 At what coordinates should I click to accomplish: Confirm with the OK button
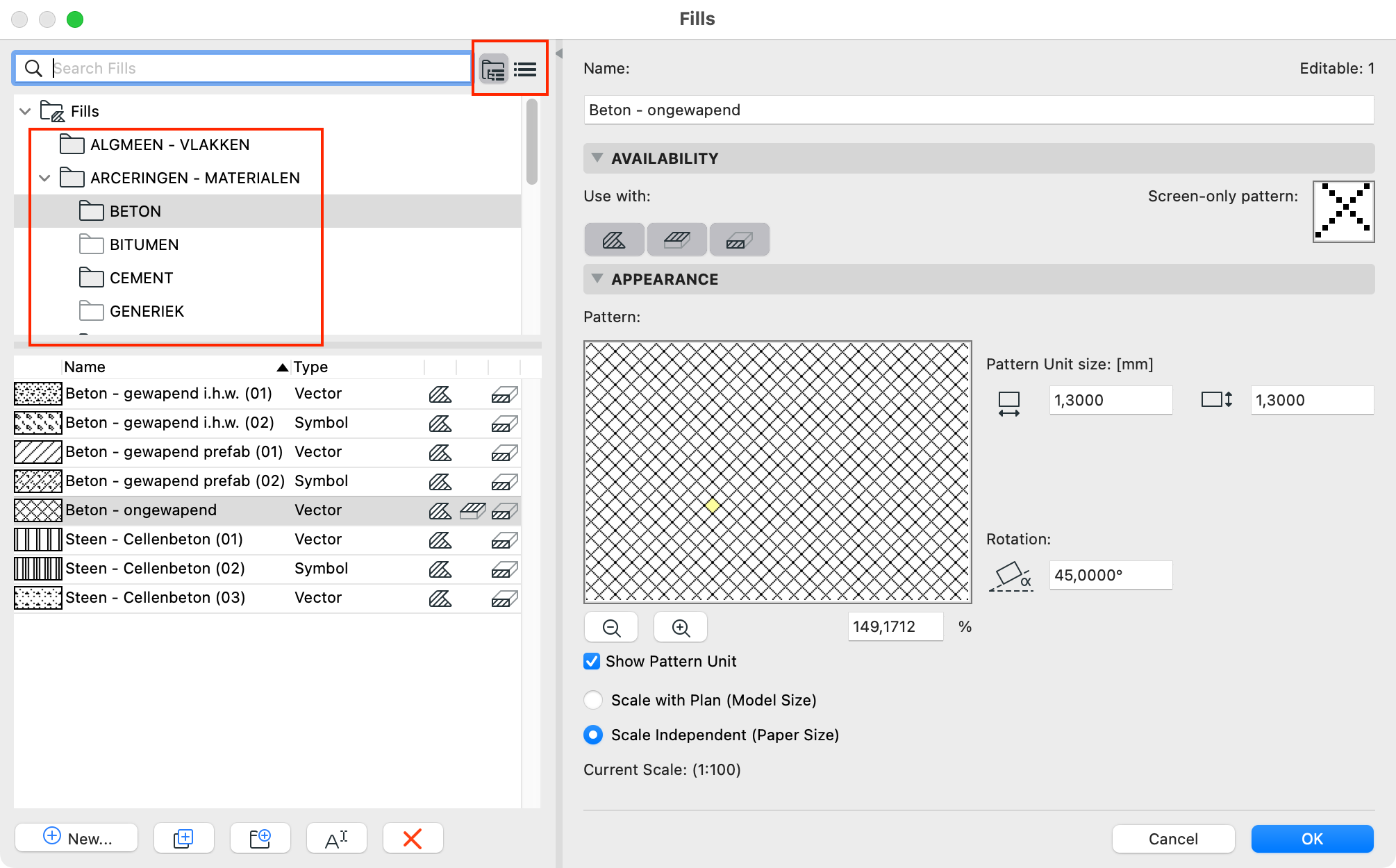pos(1312,839)
